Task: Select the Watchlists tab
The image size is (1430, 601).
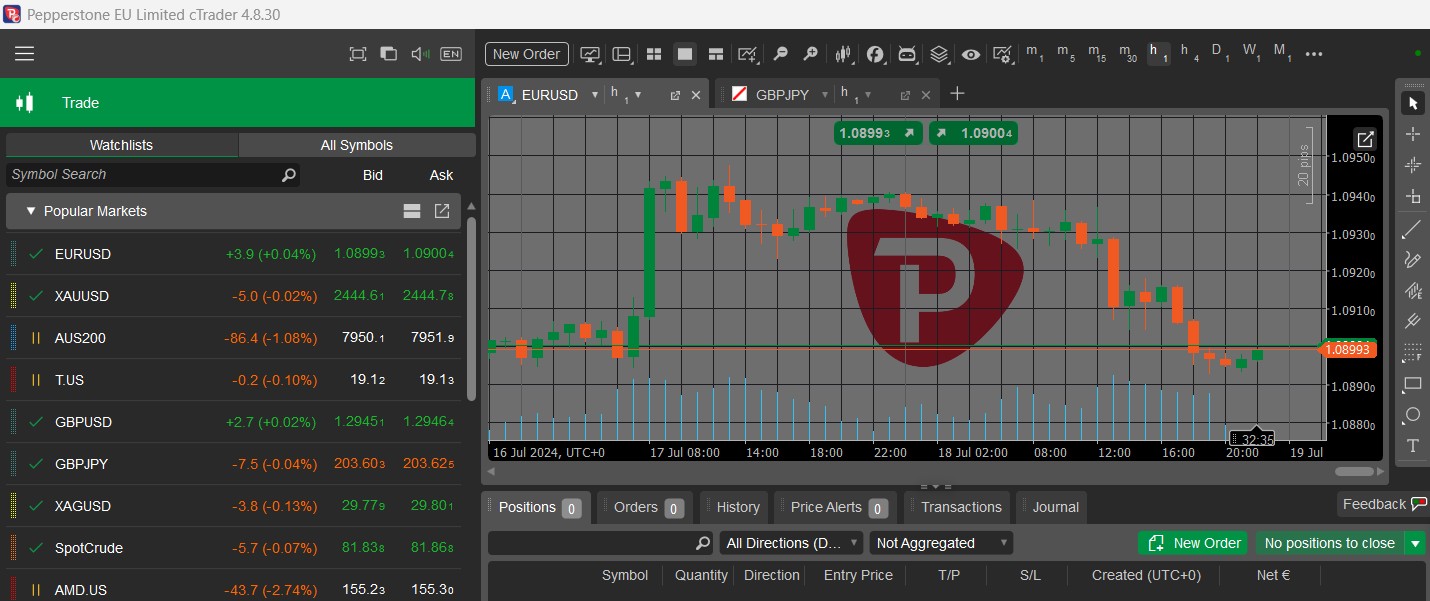Action: tap(122, 145)
